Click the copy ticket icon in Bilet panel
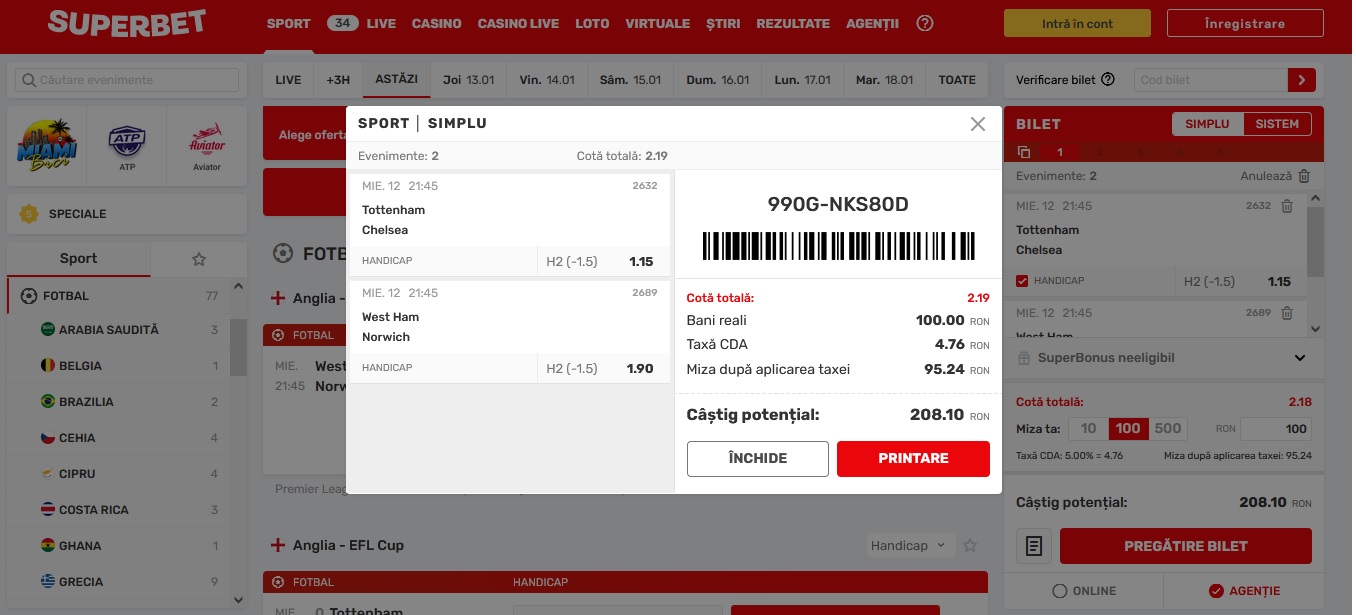Image resolution: width=1356 pixels, height=615 pixels. point(1024,152)
